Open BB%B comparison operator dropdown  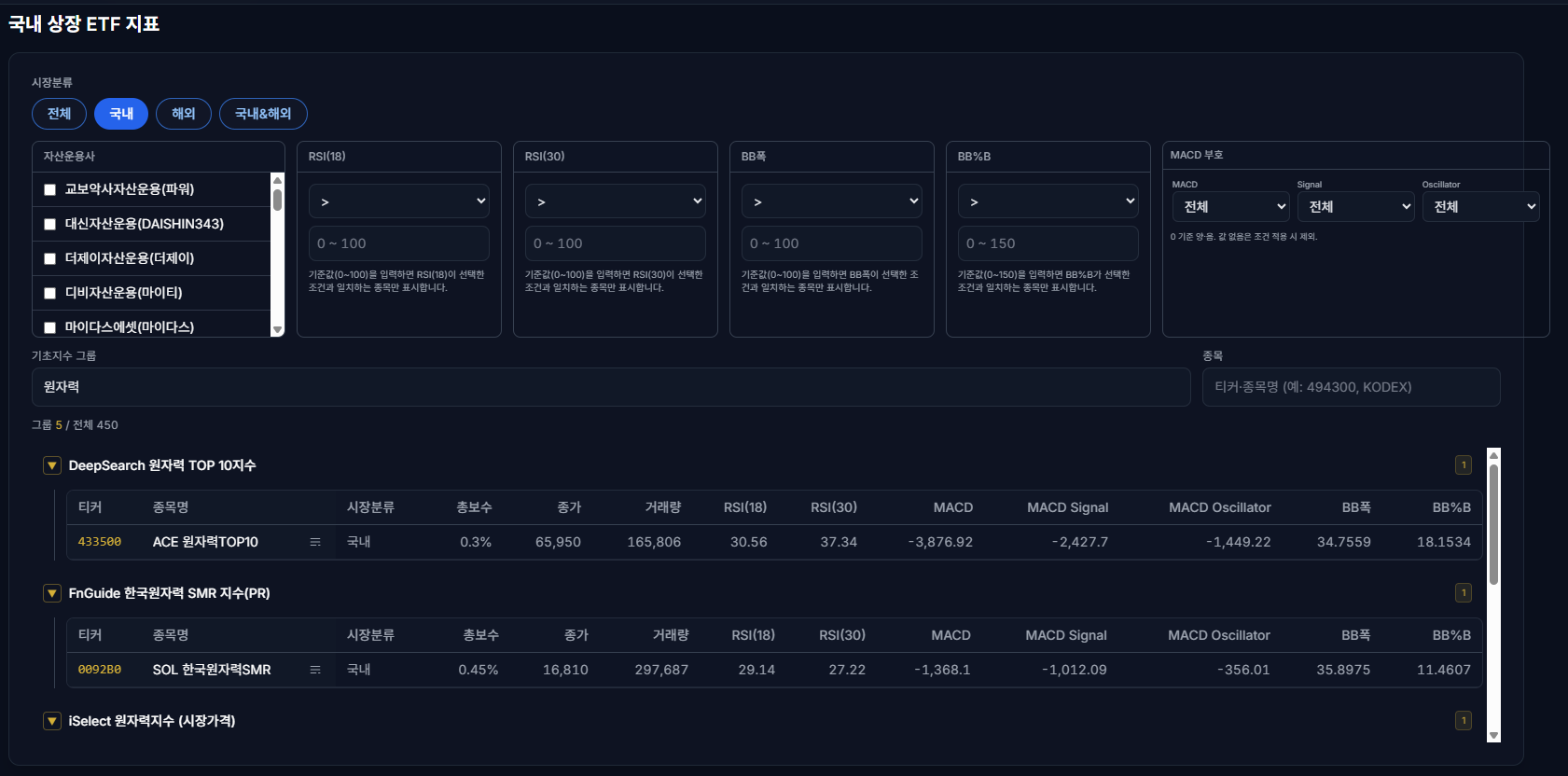[x=1048, y=201]
